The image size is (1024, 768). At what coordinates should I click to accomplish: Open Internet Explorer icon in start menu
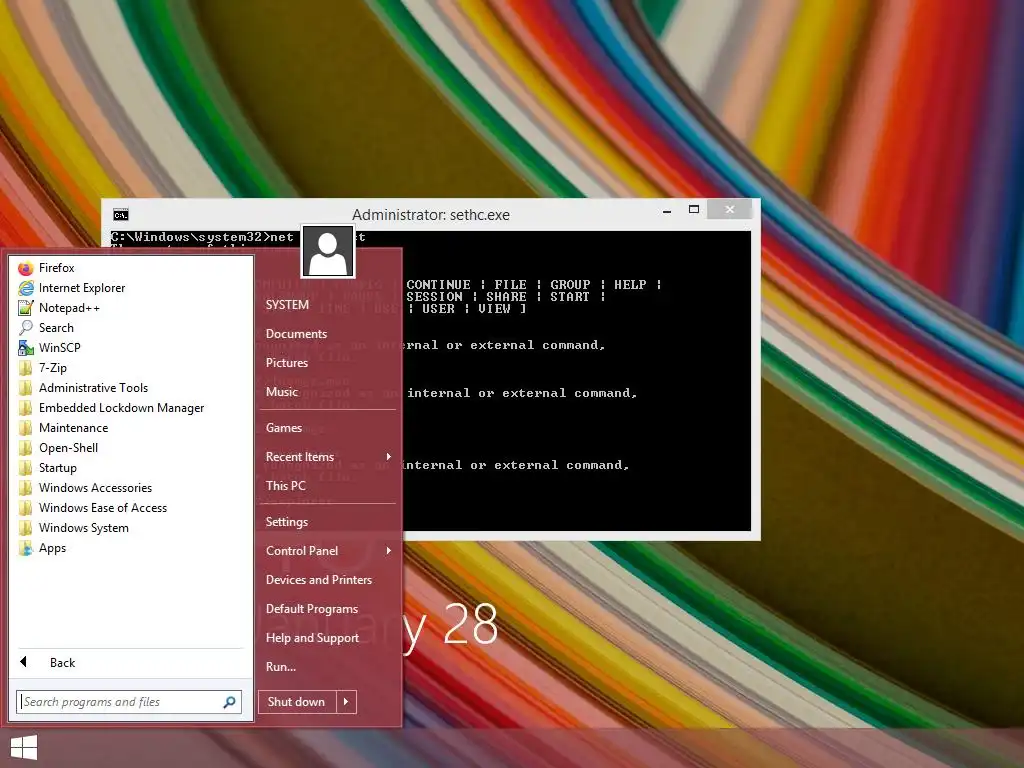click(x=26, y=288)
